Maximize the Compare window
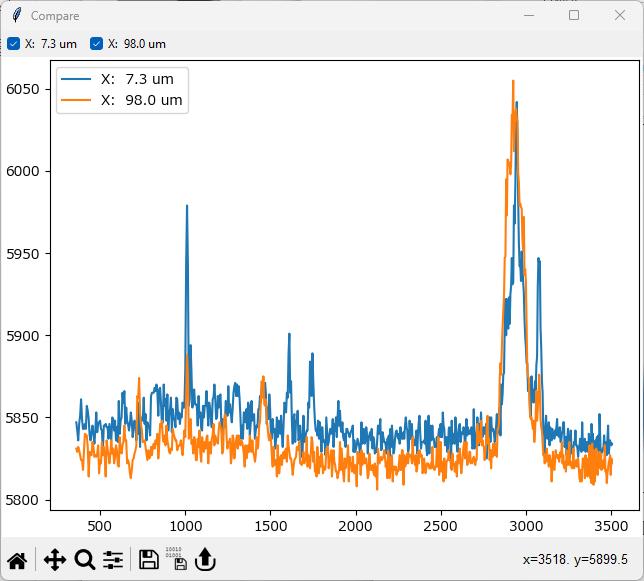 point(574,16)
